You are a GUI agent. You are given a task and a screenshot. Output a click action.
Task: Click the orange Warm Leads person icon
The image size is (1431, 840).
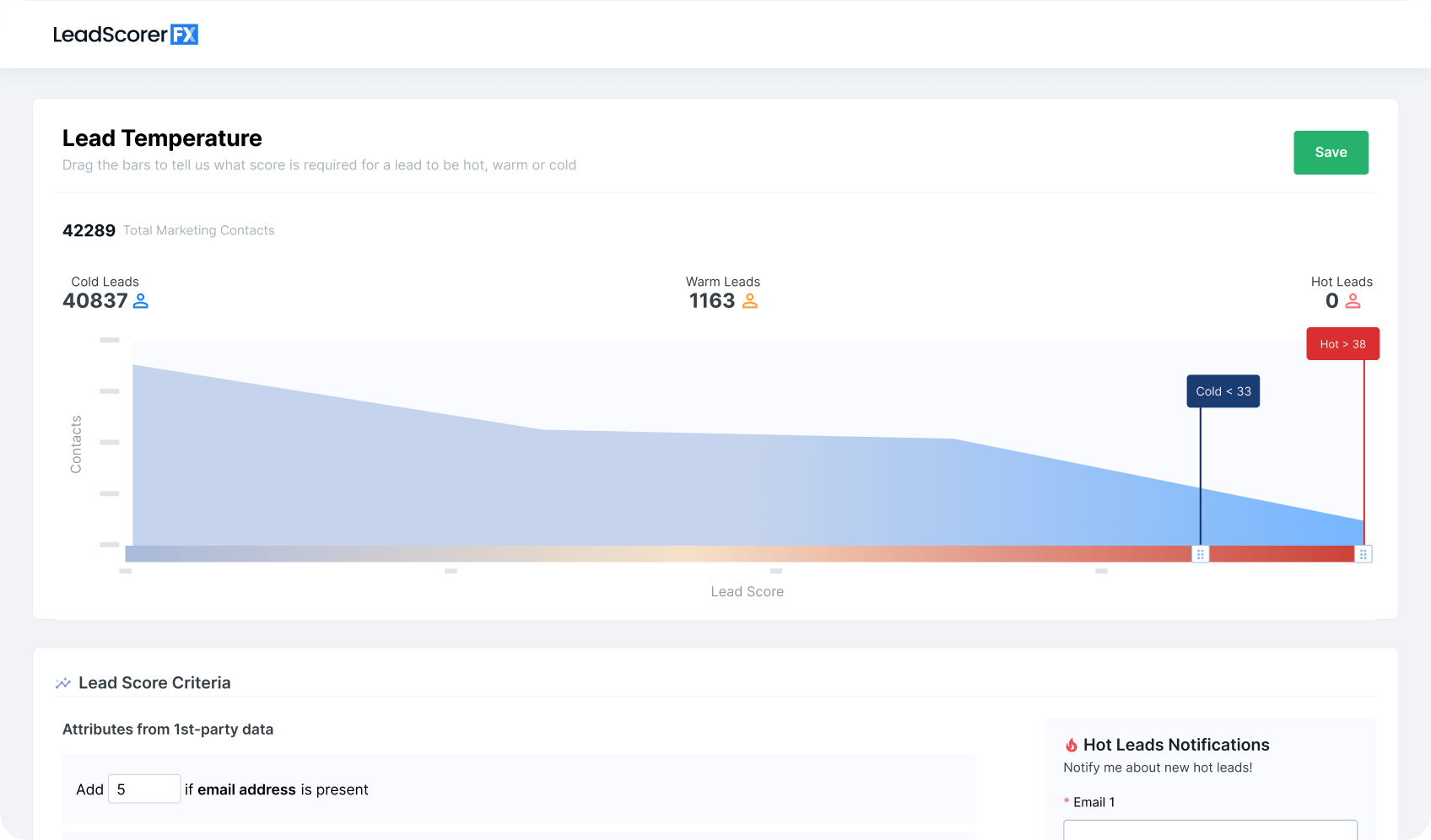pos(749,301)
